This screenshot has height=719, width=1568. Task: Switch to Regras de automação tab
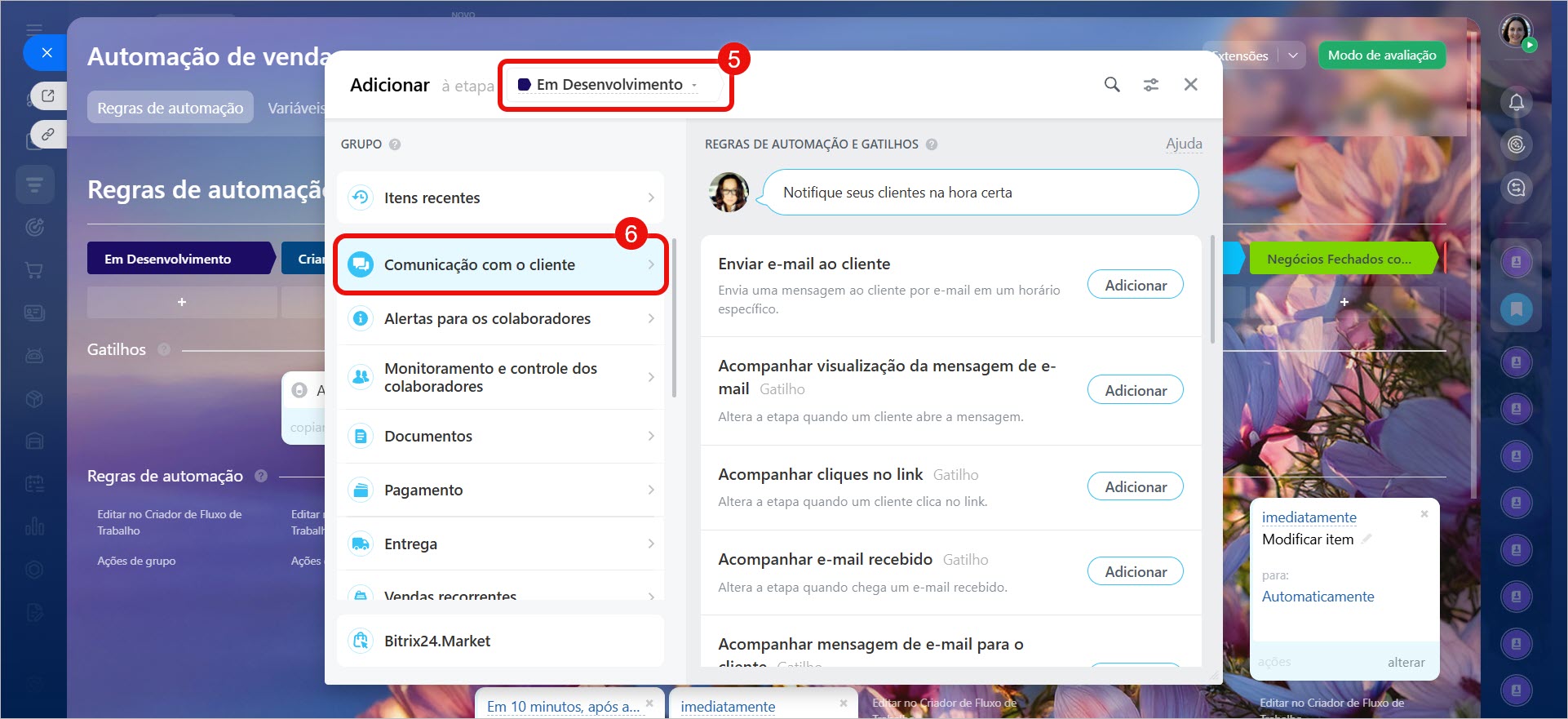coord(170,108)
